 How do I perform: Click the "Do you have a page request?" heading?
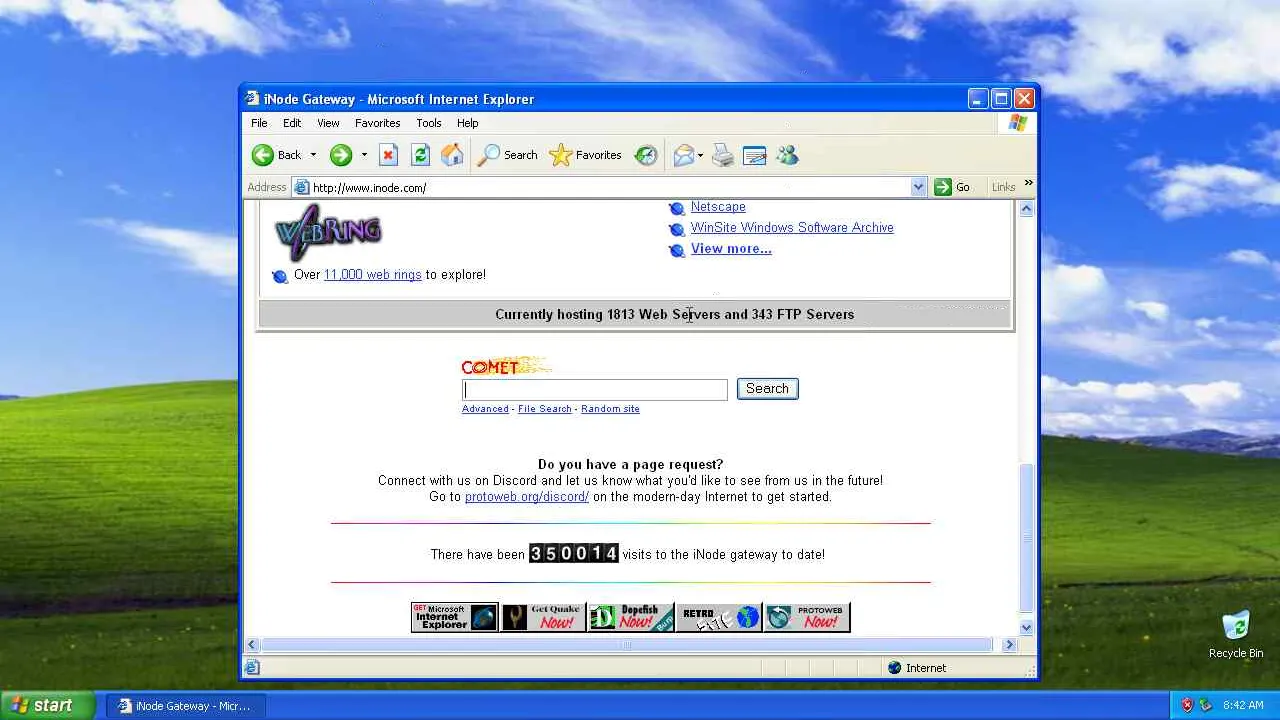coord(630,465)
